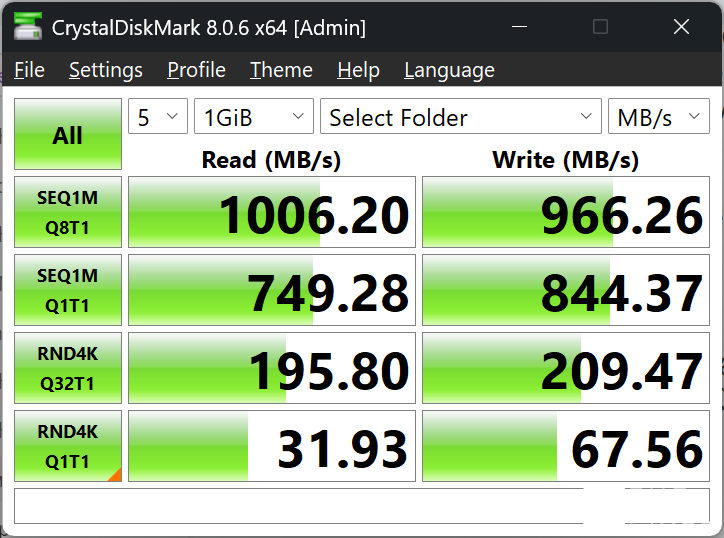Expand the 1GiB test size dropdown

pyautogui.click(x=254, y=116)
